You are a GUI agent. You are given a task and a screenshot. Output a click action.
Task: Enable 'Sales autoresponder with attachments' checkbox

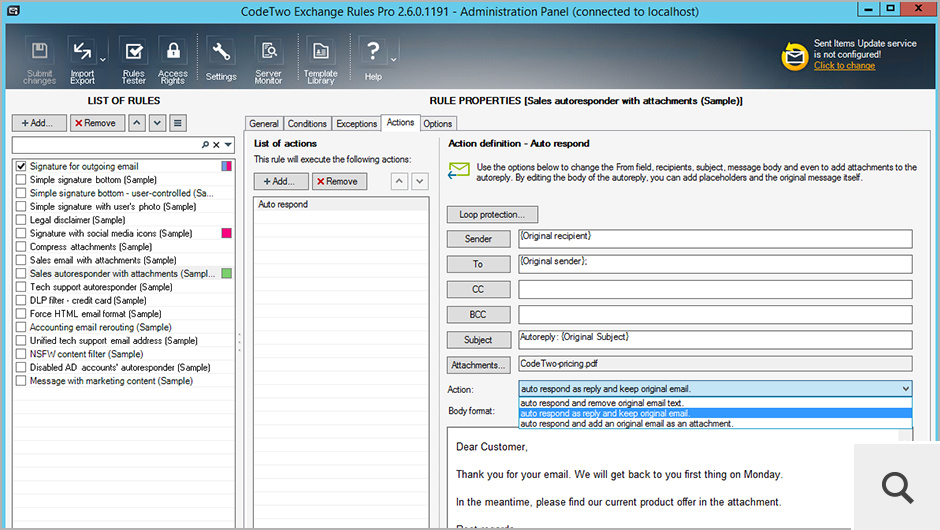pos(21,273)
